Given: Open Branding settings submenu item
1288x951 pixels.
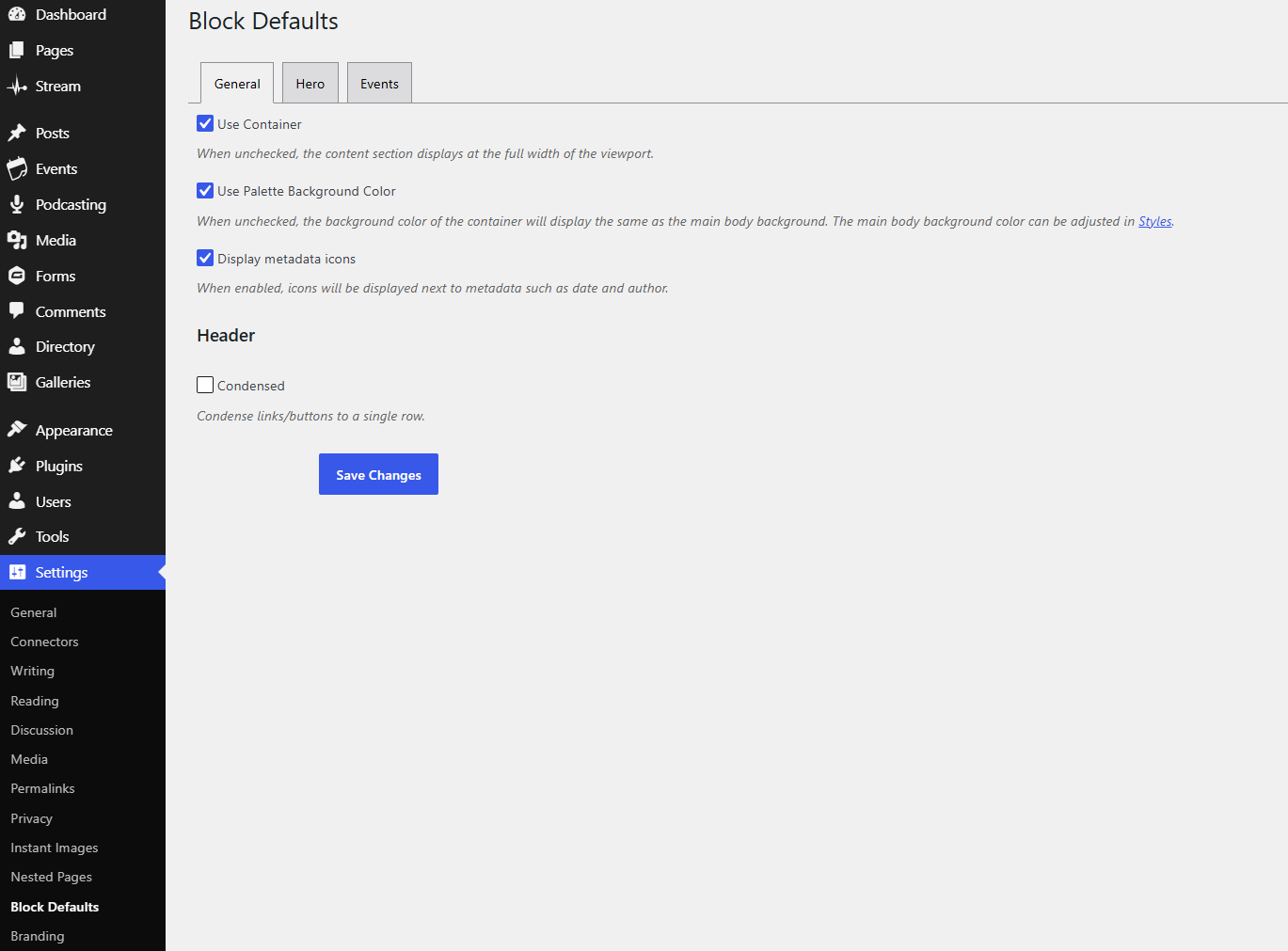Looking at the screenshot, I should (38, 936).
